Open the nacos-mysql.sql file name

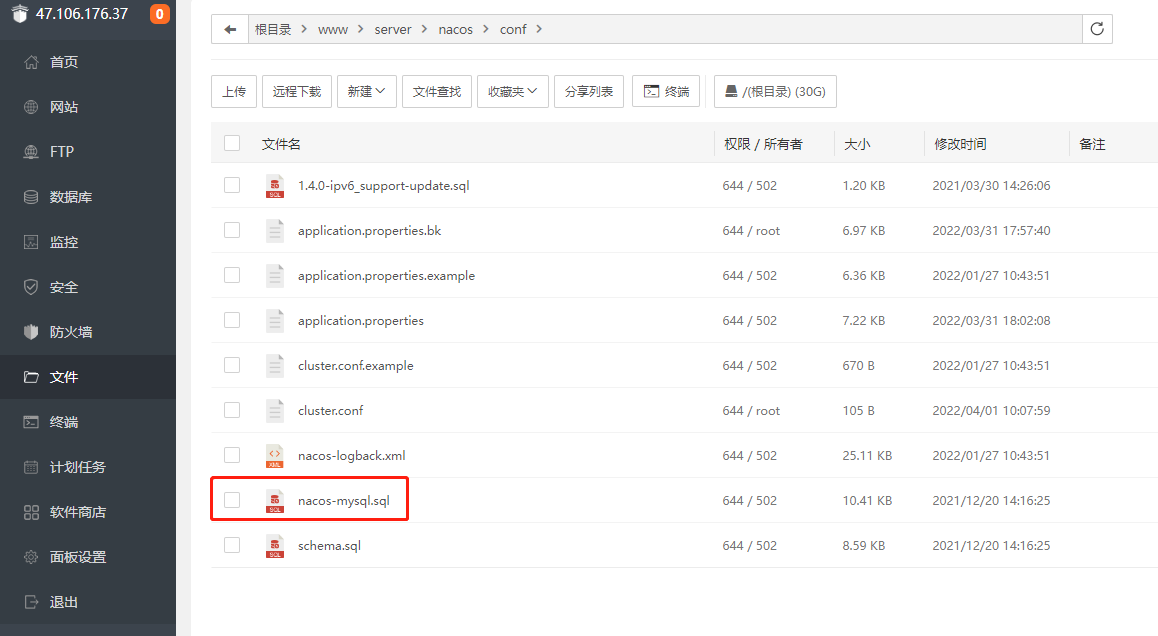pyautogui.click(x=343, y=501)
